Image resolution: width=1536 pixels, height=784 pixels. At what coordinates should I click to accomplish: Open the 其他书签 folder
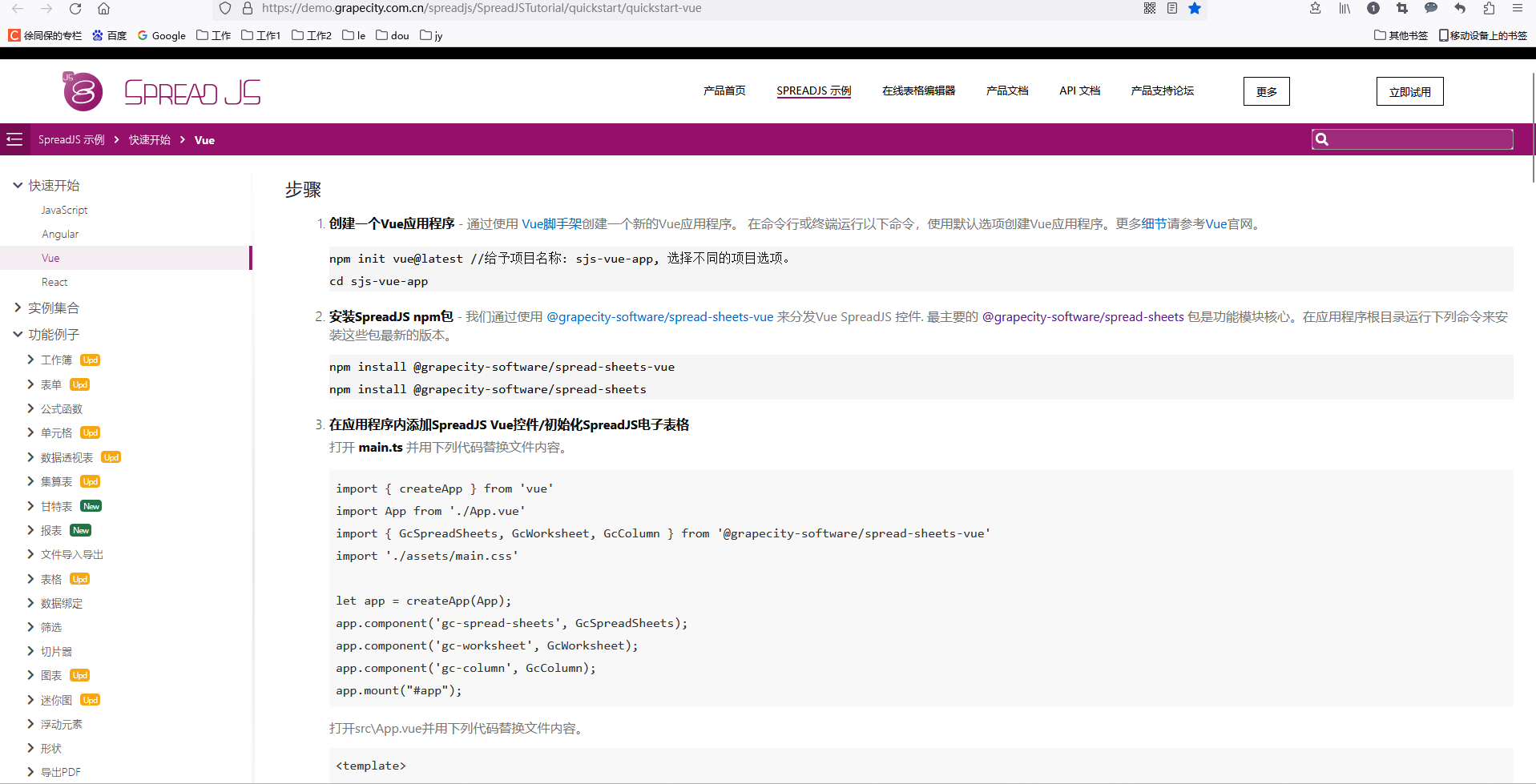point(1401,35)
